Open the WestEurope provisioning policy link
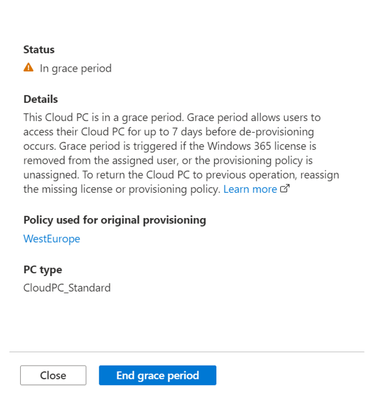The width and height of the screenshot is (372, 400). [52, 239]
